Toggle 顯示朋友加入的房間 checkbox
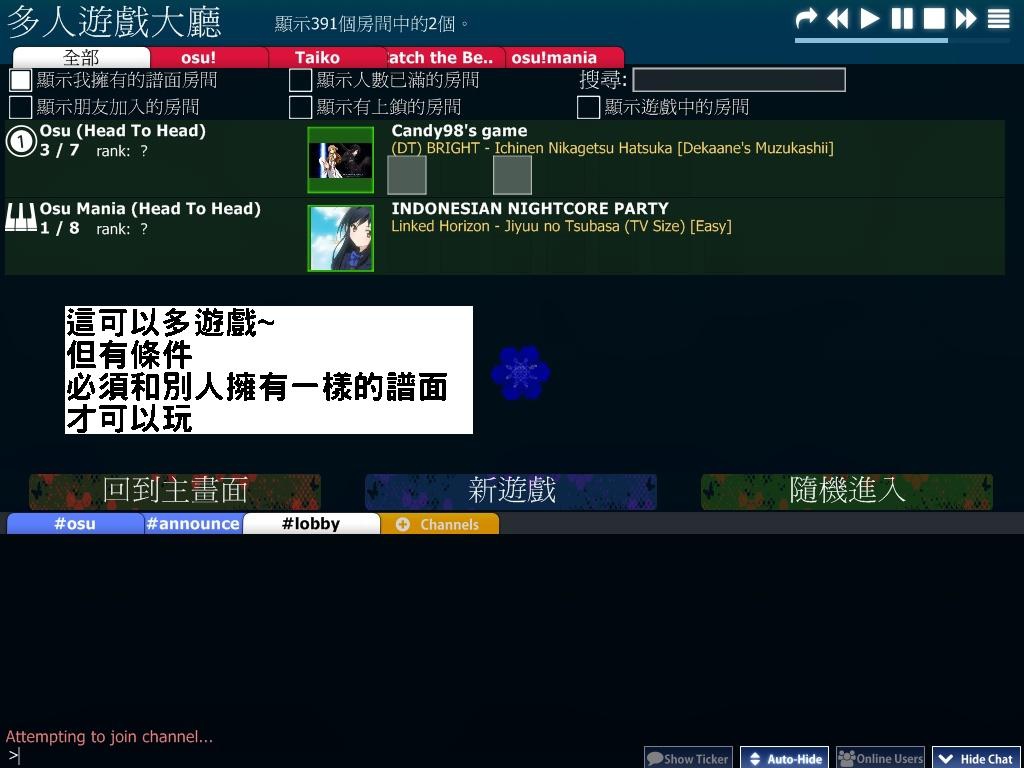The width and height of the screenshot is (1024, 768). pyautogui.click(x=20, y=107)
